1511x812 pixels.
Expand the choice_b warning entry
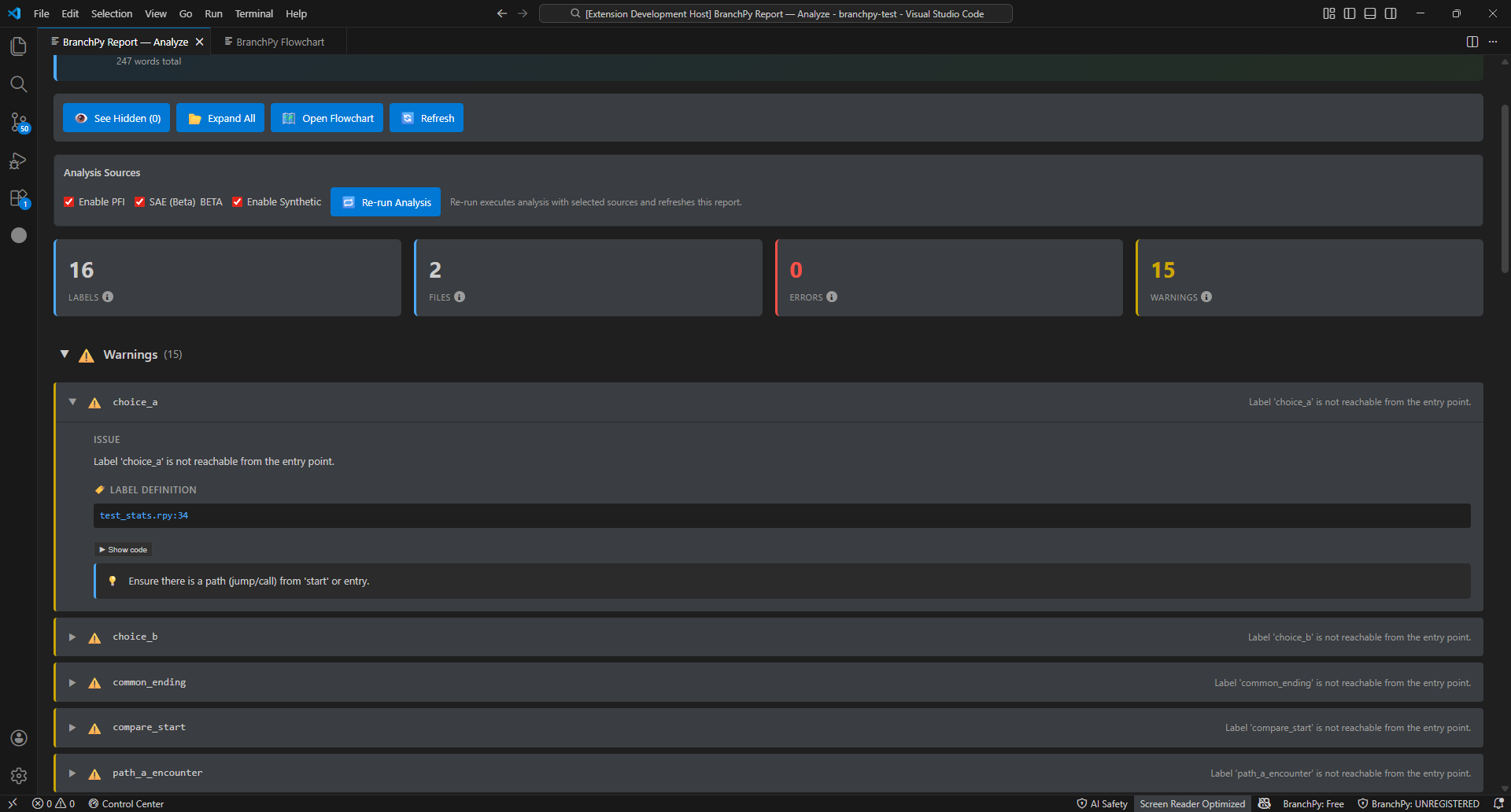click(x=72, y=637)
